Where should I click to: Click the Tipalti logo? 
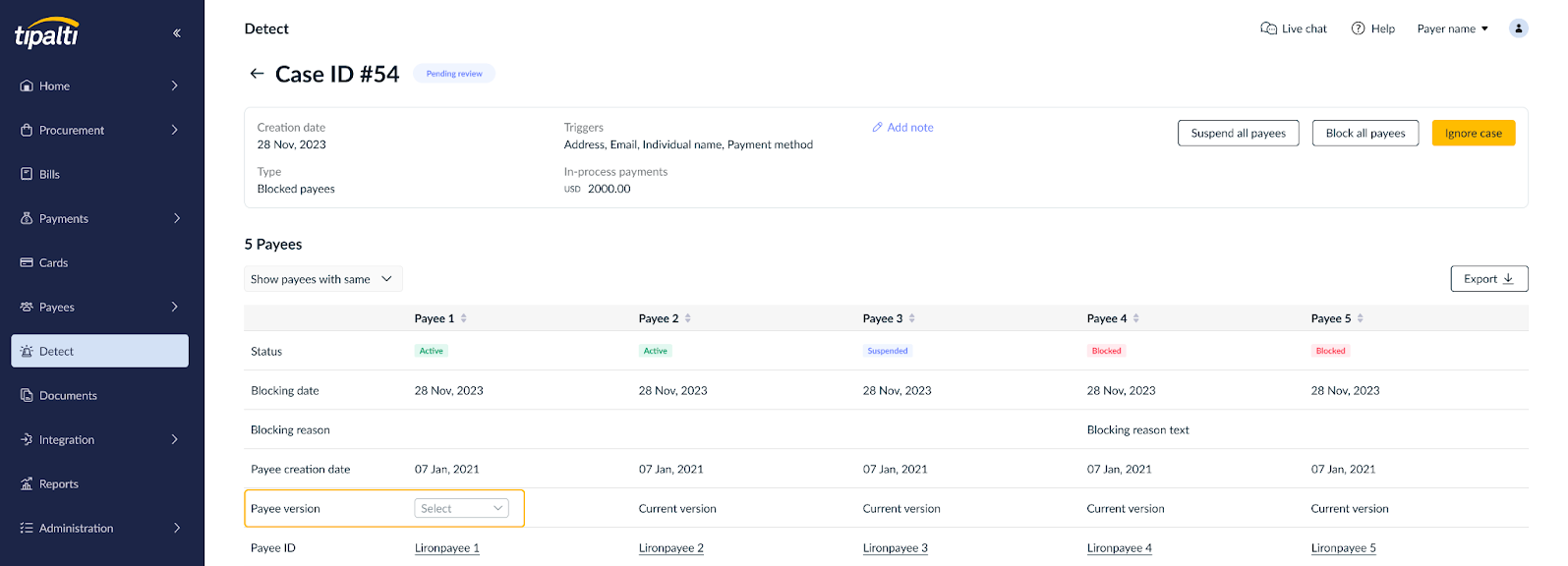pyautogui.click(x=46, y=32)
